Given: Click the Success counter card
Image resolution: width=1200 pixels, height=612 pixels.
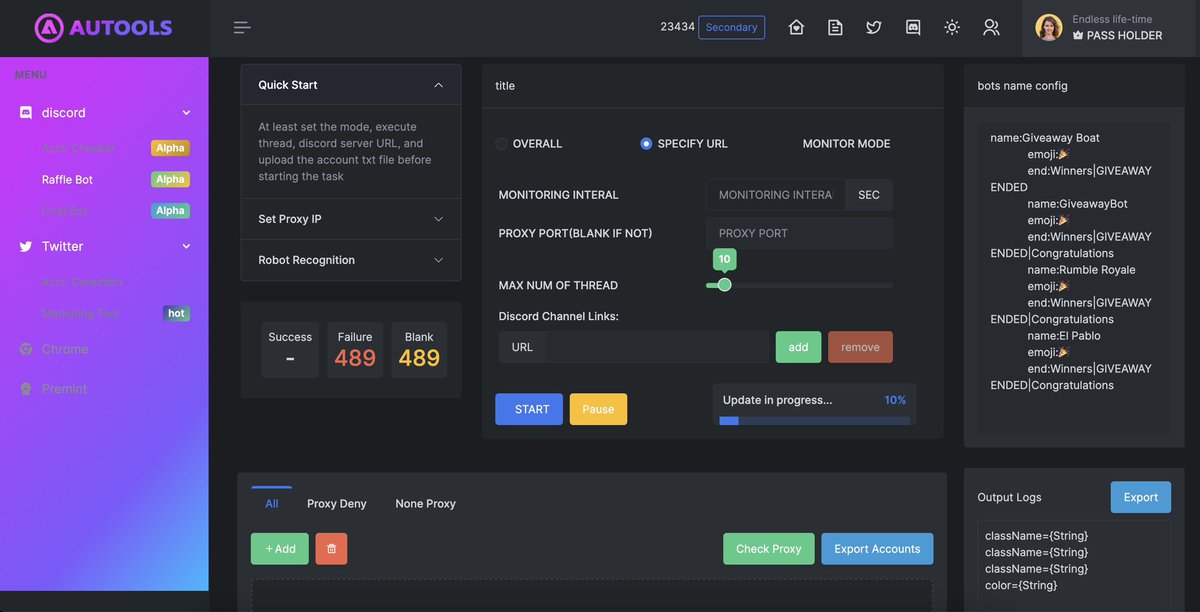Looking at the screenshot, I should 290,350.
